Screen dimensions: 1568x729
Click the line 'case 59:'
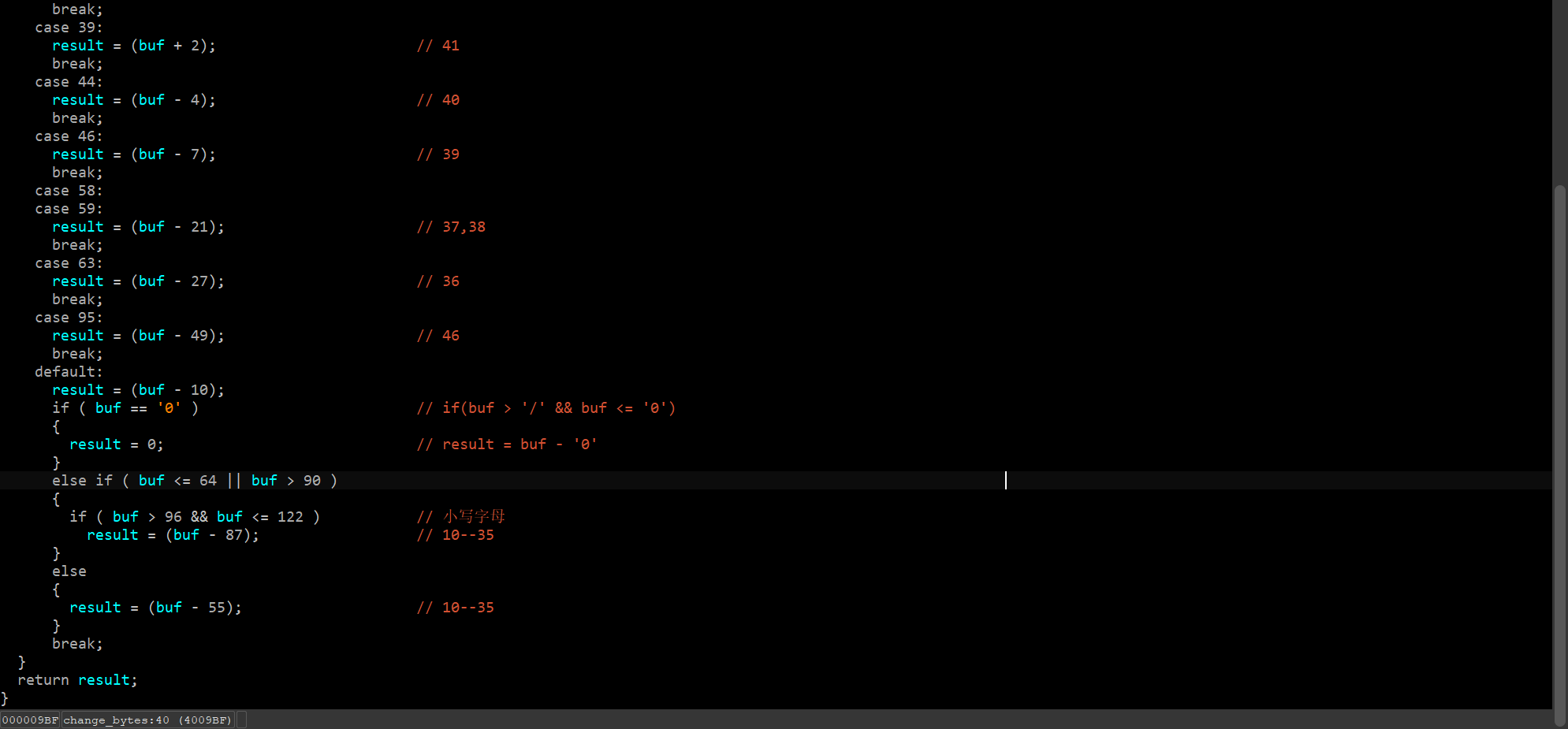69,209
